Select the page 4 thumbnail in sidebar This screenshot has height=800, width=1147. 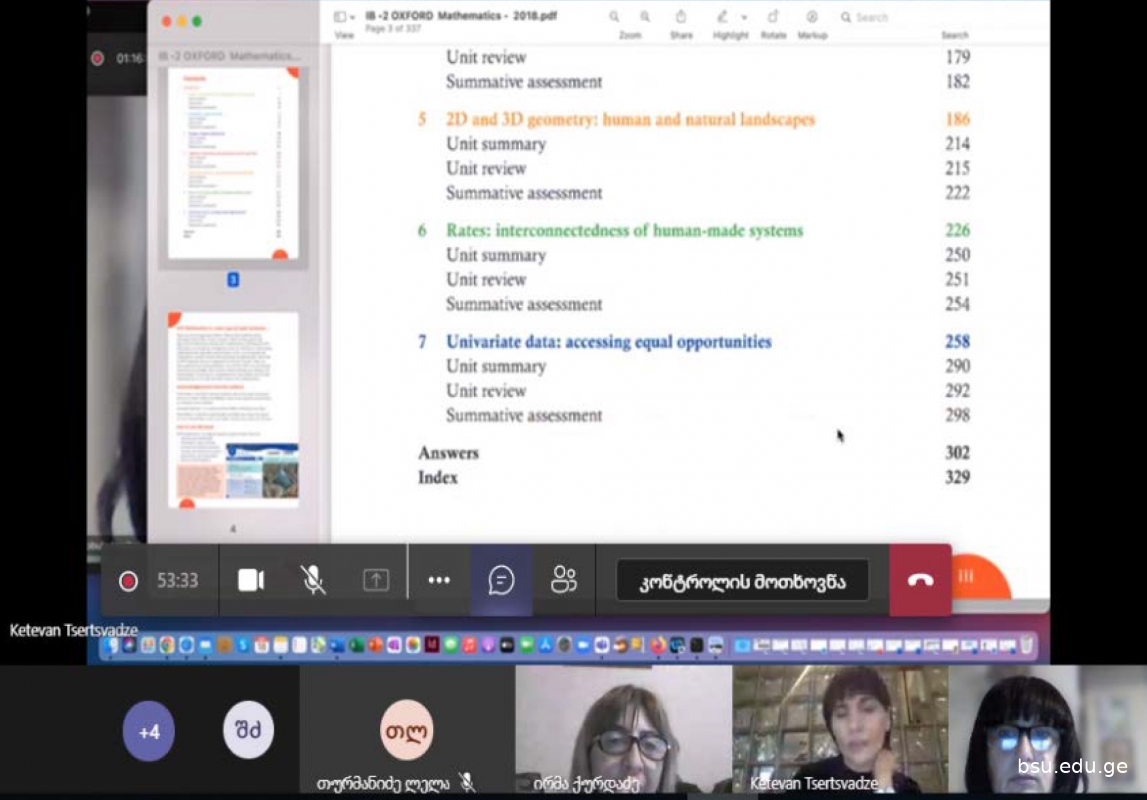click(x=233, y=410)
